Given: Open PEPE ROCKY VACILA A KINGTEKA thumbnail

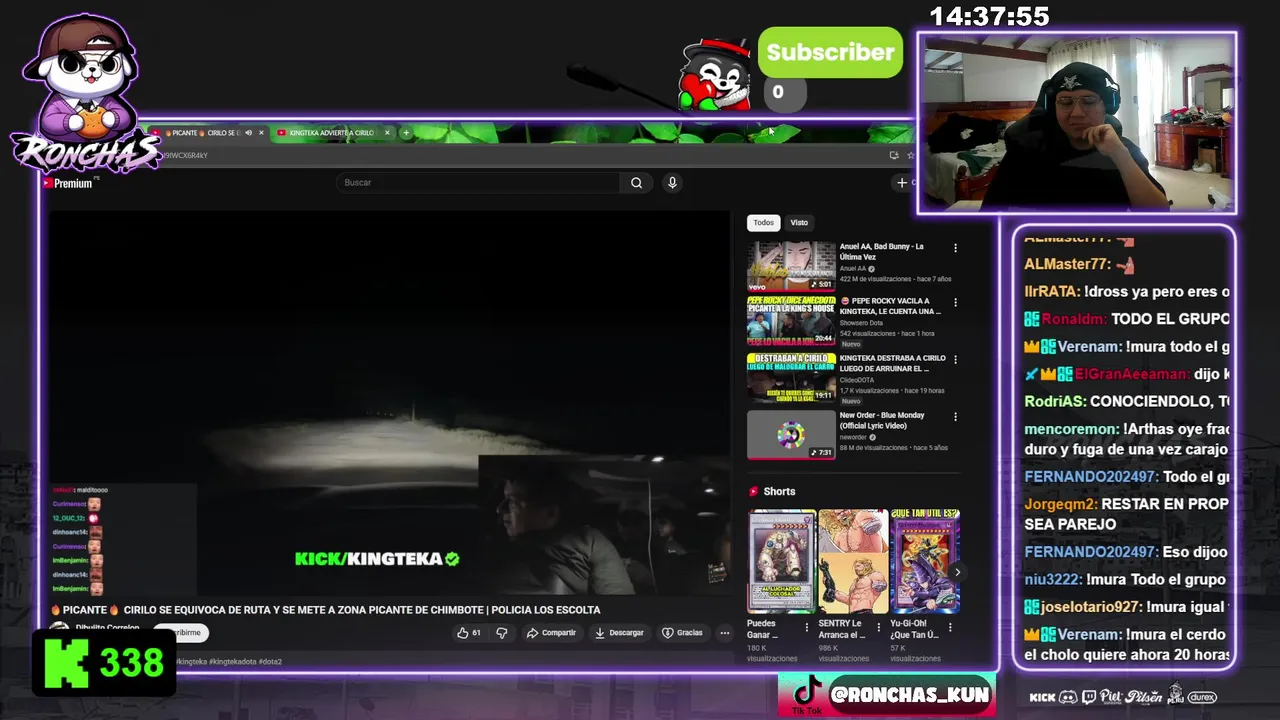Looking at the screenshot, I should point(791,321).
